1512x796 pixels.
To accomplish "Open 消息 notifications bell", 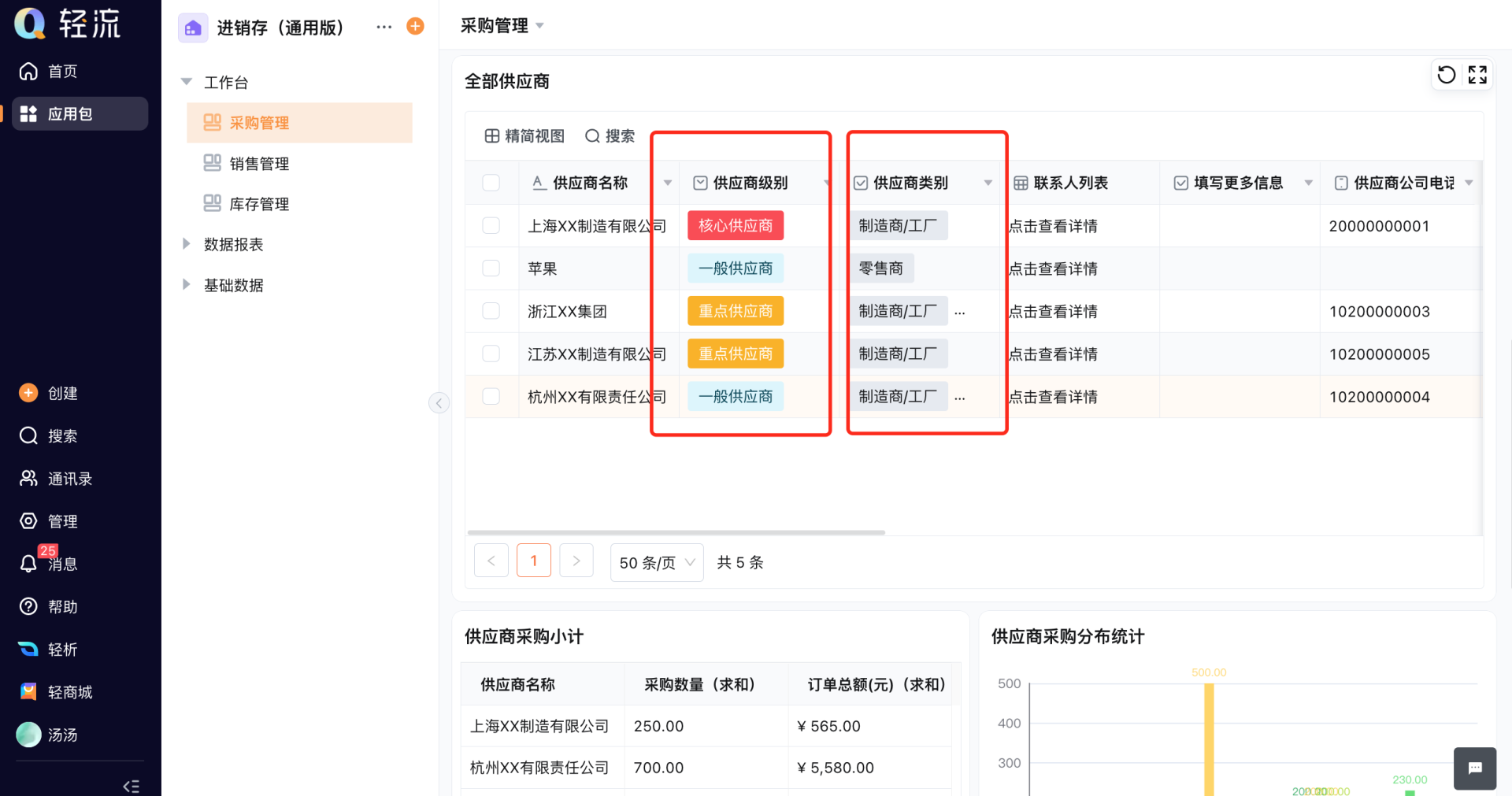I will coord(28,564).
